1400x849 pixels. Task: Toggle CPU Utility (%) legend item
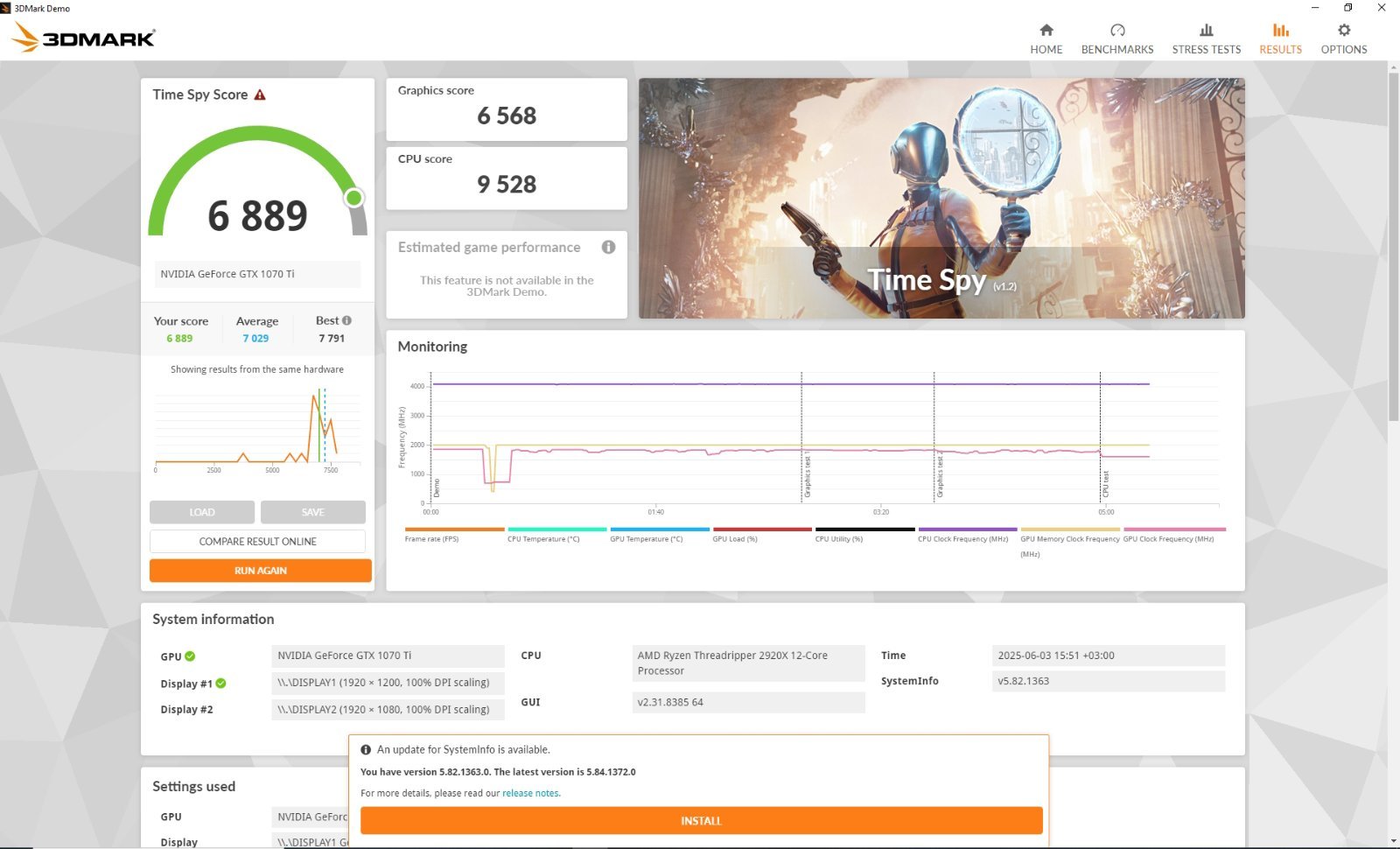864,535
